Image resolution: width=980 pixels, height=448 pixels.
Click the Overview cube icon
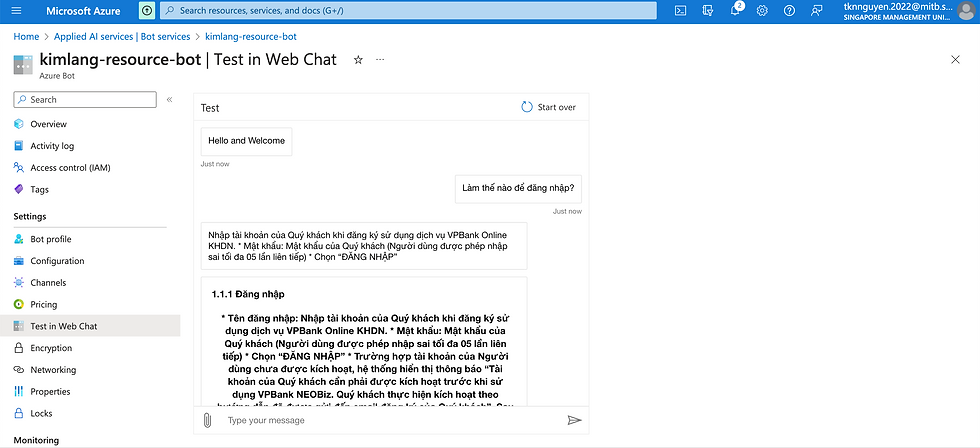coord(19,124)
